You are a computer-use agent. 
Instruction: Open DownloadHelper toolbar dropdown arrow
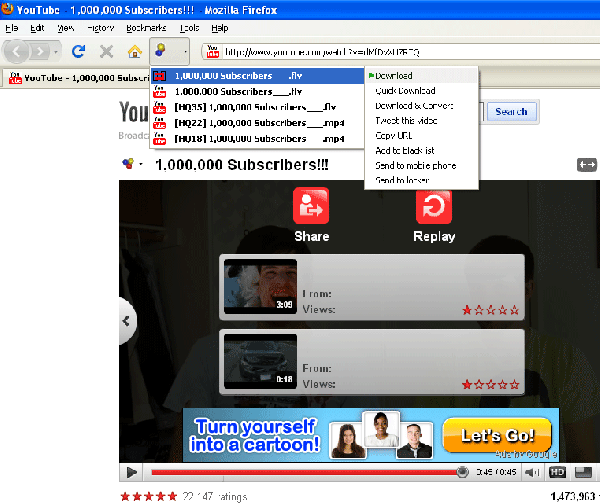pyautogui.click(x=185, y=51)
